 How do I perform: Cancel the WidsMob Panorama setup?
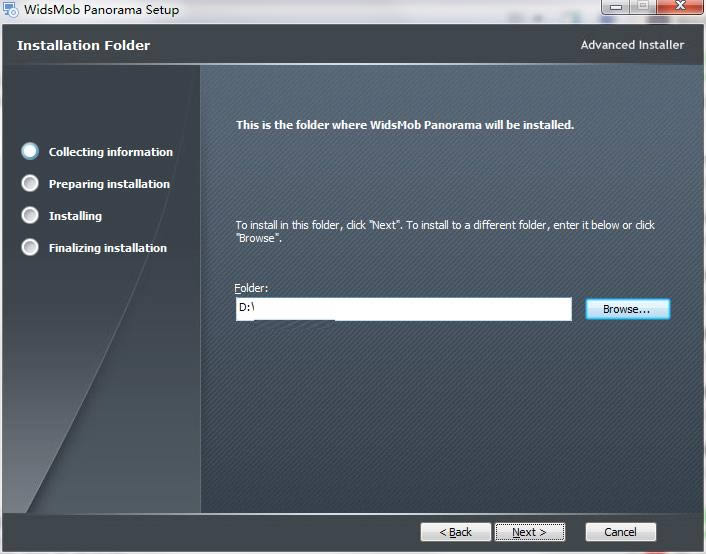point(620,532)
